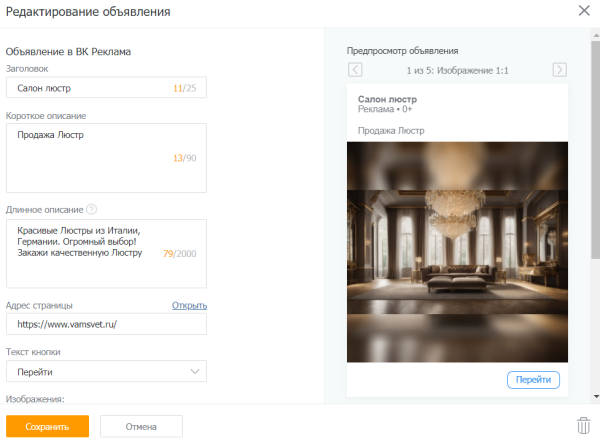Viewport: 600px width, 441px height.
Task: Click the right-side vertical scrollbar
Action: pyautogui.click(x=595, y=150)
